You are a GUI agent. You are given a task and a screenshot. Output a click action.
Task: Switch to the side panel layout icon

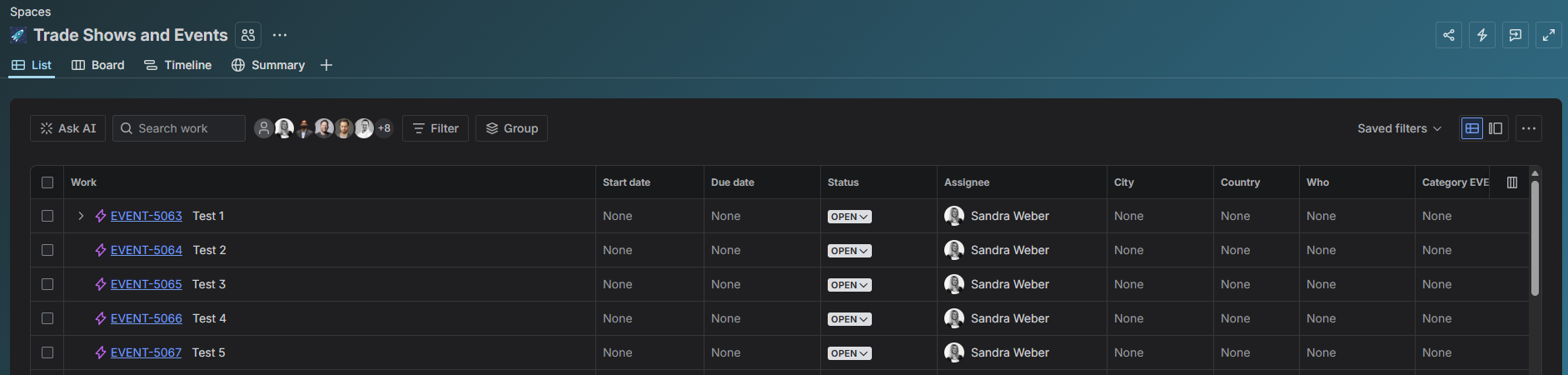(1496, 128)
